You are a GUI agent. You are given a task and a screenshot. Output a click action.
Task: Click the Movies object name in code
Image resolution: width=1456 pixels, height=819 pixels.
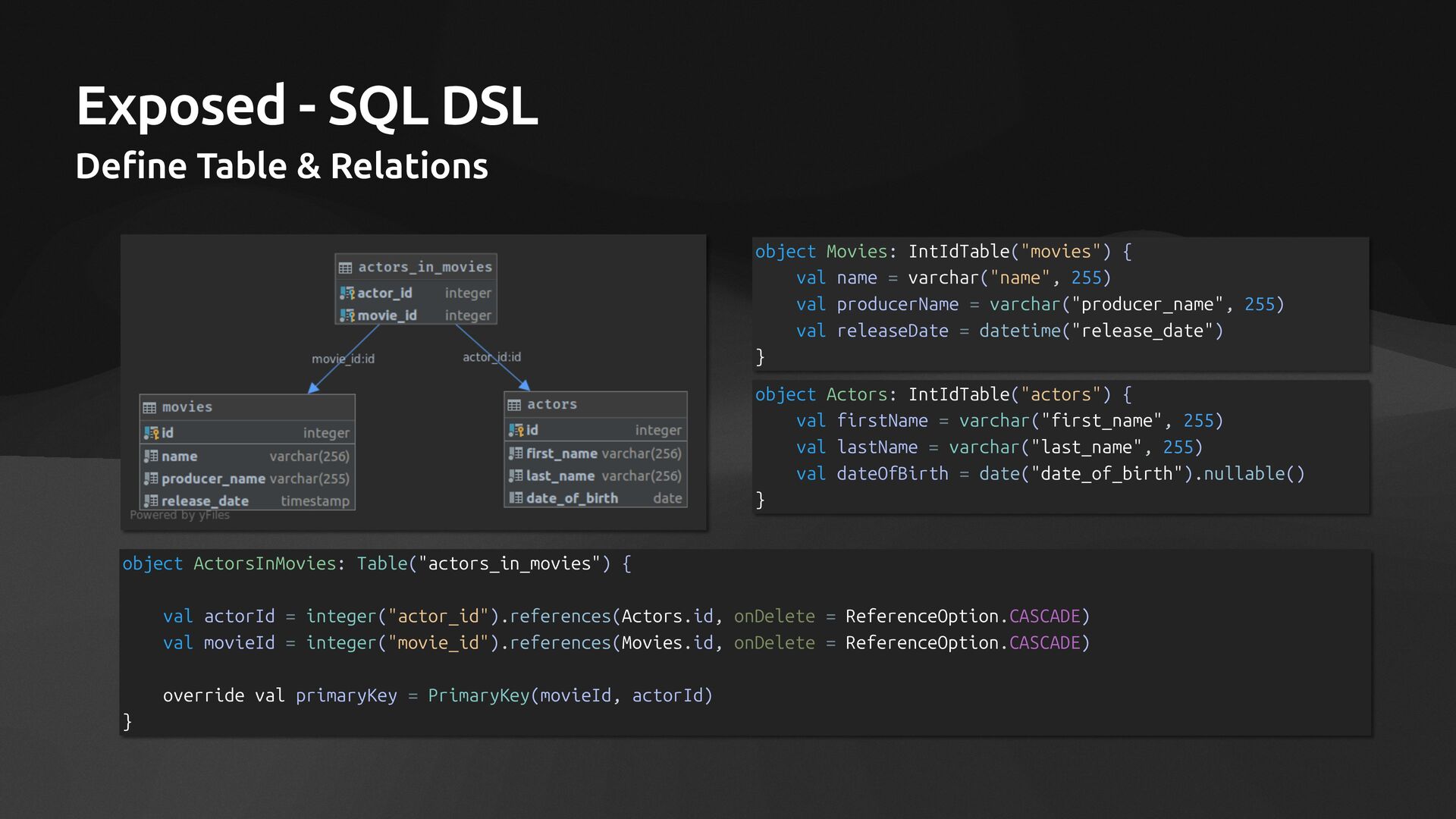click(856, 252)
